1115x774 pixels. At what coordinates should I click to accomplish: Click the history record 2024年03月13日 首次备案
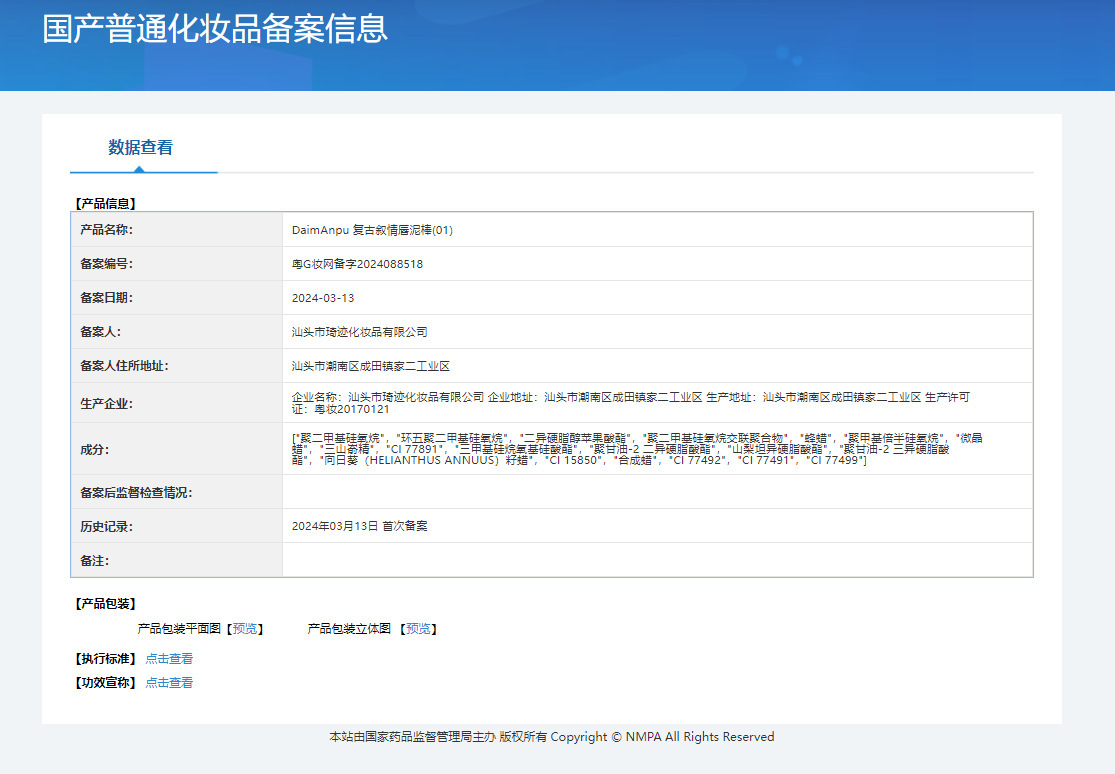pos(360,526)
